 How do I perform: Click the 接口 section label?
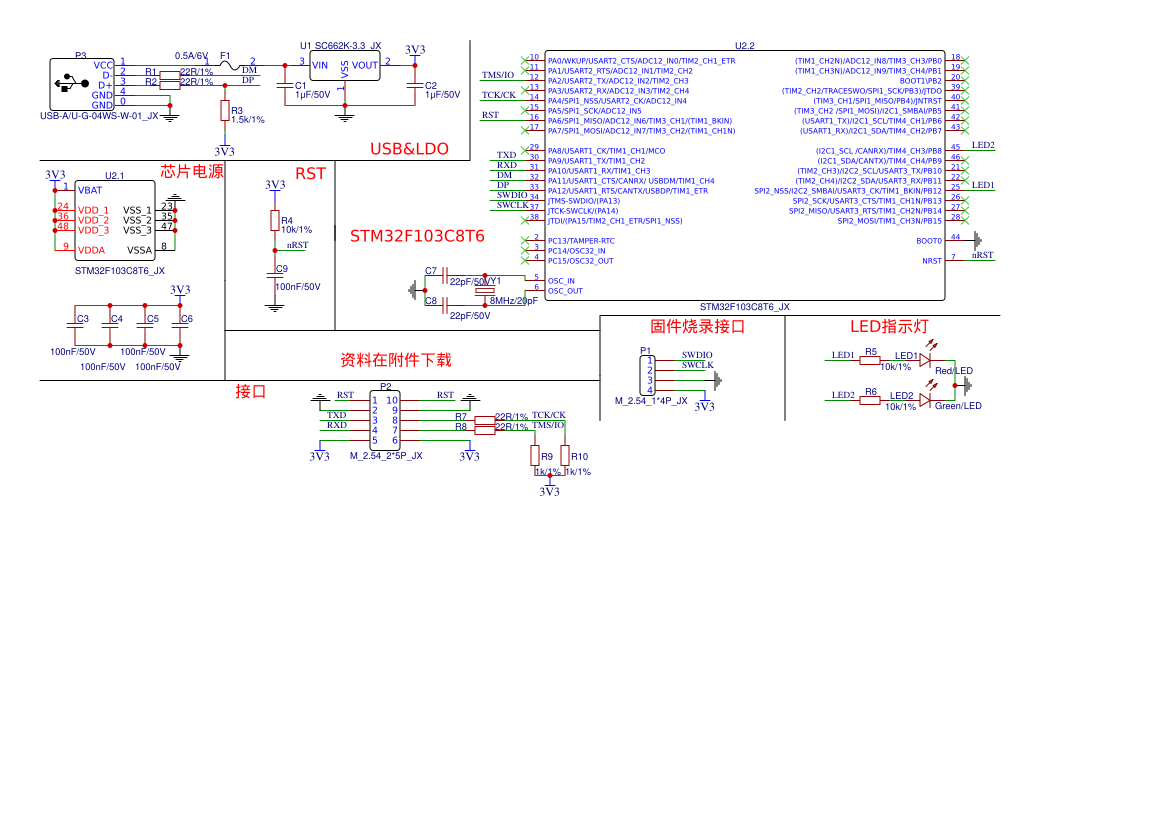click(x=250, y=392)
